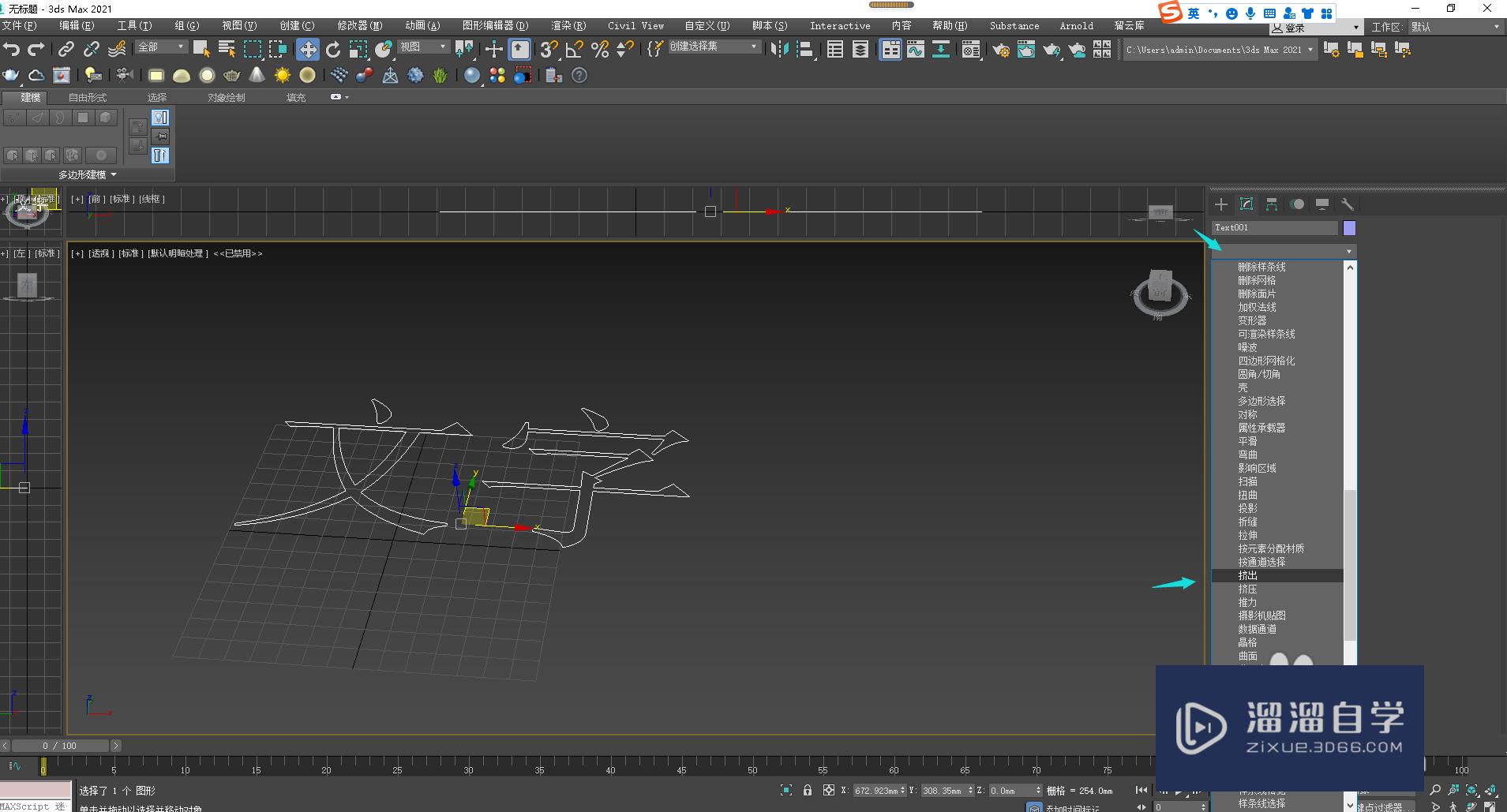Click the Redo arrow icon
The width and height of the screenshot is (1507, 812).
click(36, 49)
